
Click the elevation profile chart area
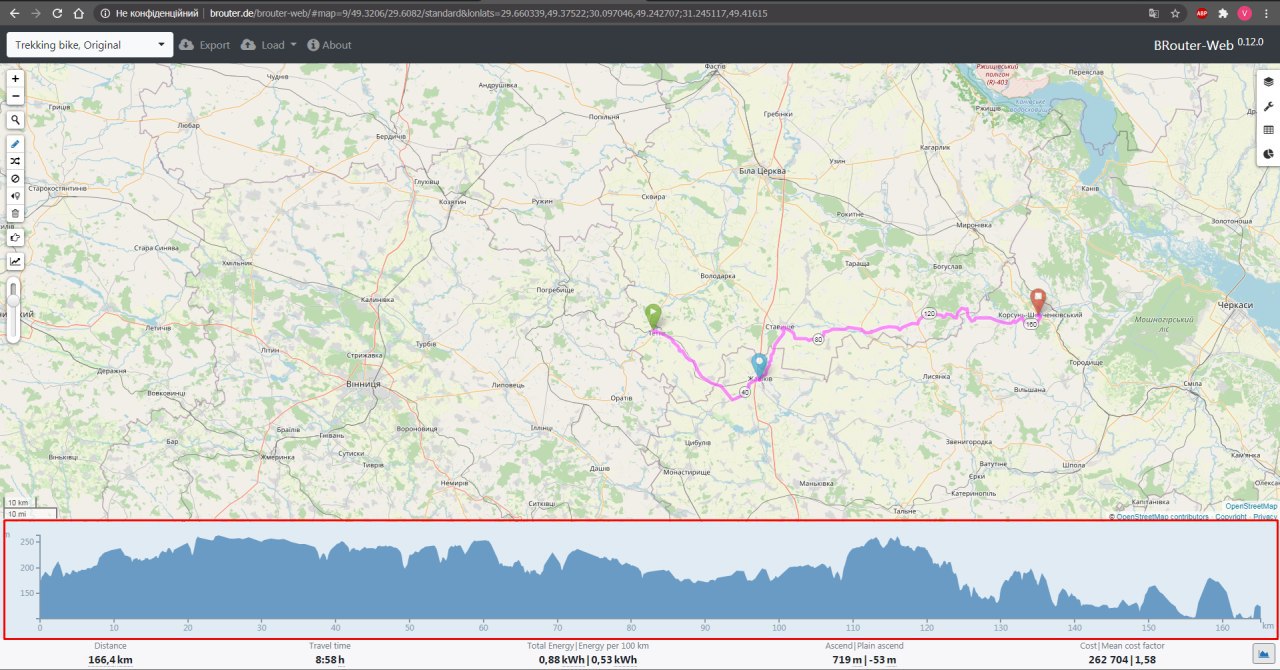coord(640,580)
